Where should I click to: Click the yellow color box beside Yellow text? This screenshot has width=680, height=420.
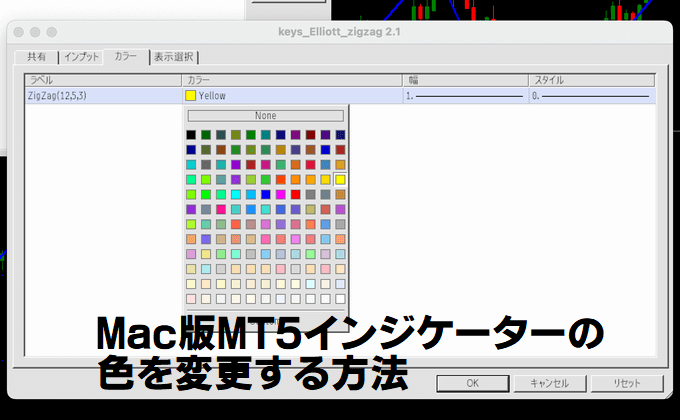tap(190, 95)
